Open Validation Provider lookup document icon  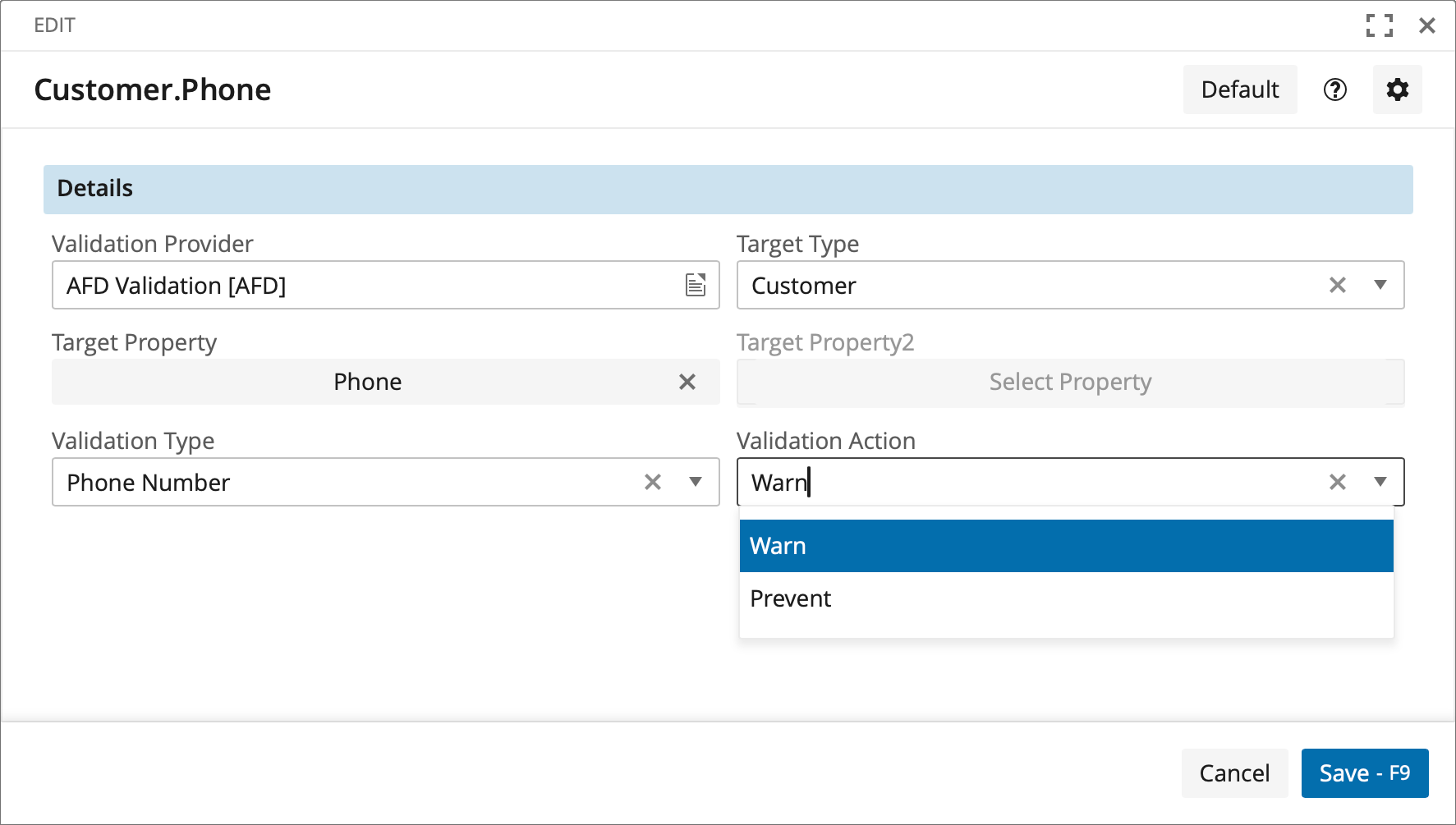point(696,285)
